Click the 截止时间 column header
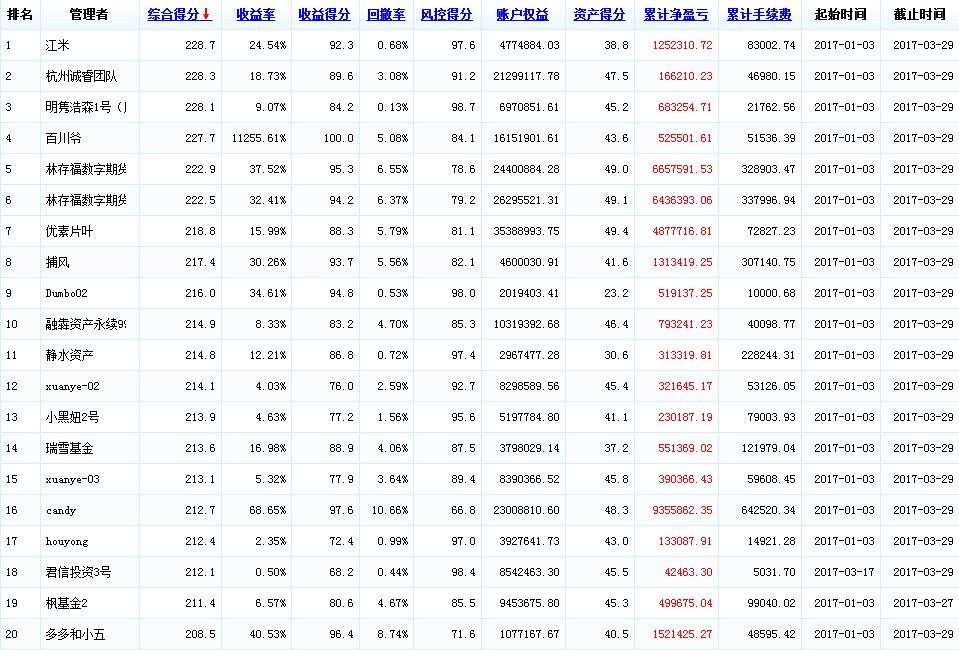 pyautogui.click(x=919, y=14)
